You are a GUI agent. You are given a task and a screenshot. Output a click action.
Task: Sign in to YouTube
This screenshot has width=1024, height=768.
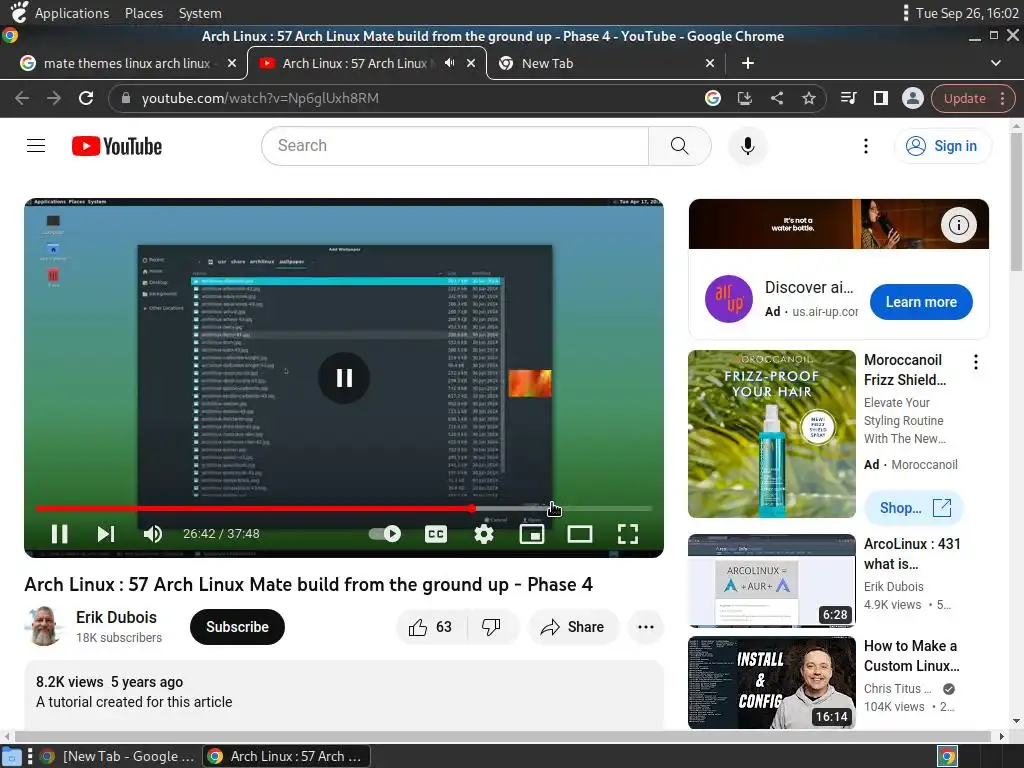pos(942,146)
